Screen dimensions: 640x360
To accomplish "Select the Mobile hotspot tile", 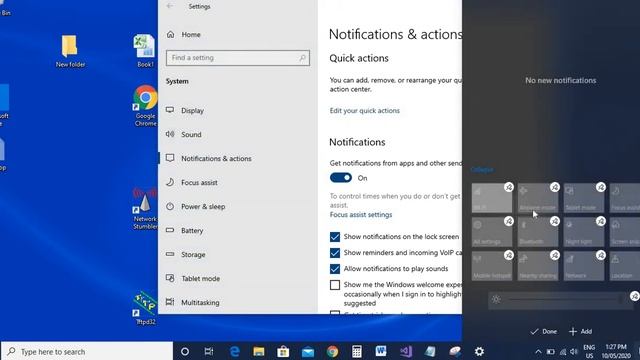I will pyautogui.click(x=492, y=266).
